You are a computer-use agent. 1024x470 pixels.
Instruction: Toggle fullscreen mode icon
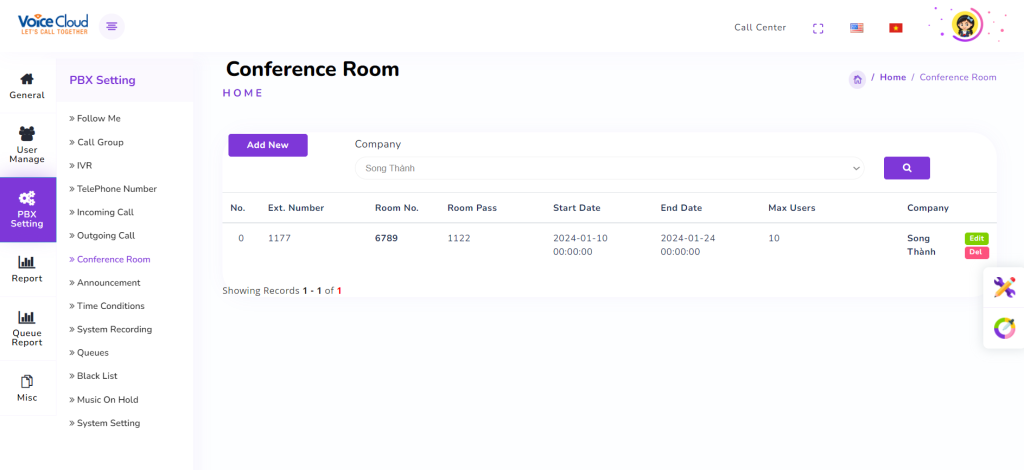point(818,28)
